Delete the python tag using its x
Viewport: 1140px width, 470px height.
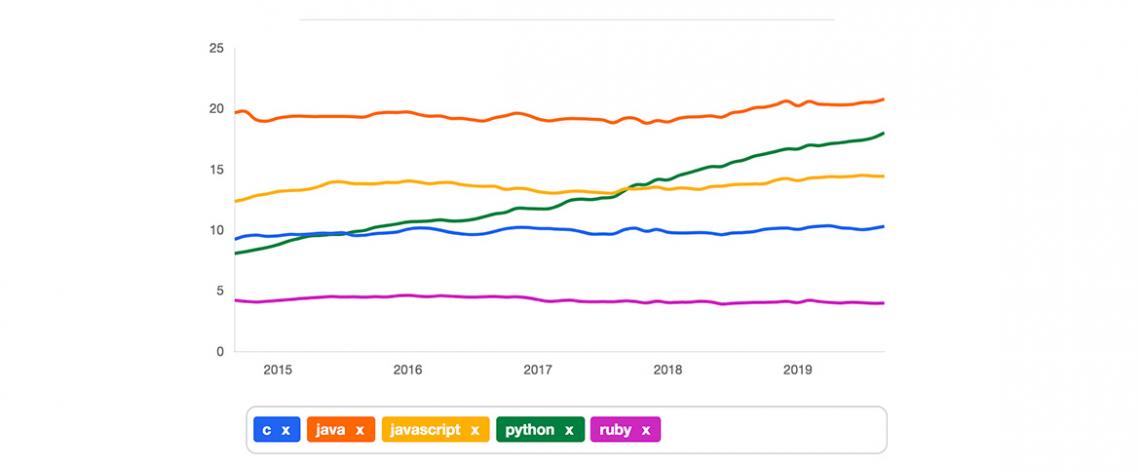[x=569, y=430]
